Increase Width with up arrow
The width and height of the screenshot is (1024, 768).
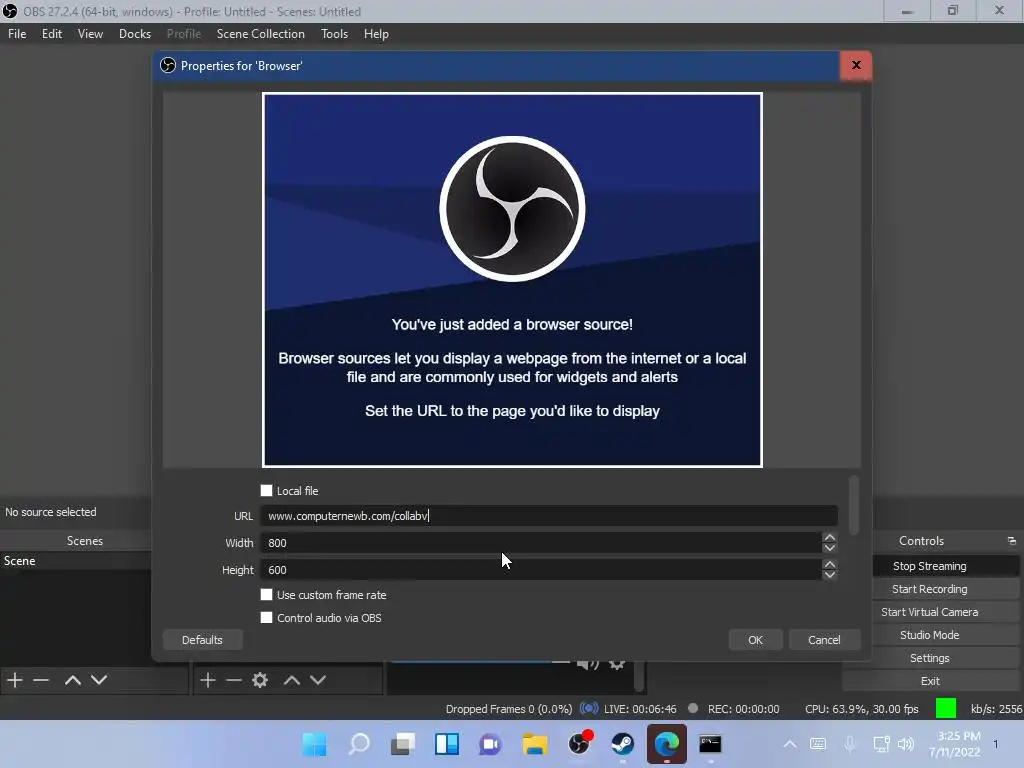click(829, 538)
